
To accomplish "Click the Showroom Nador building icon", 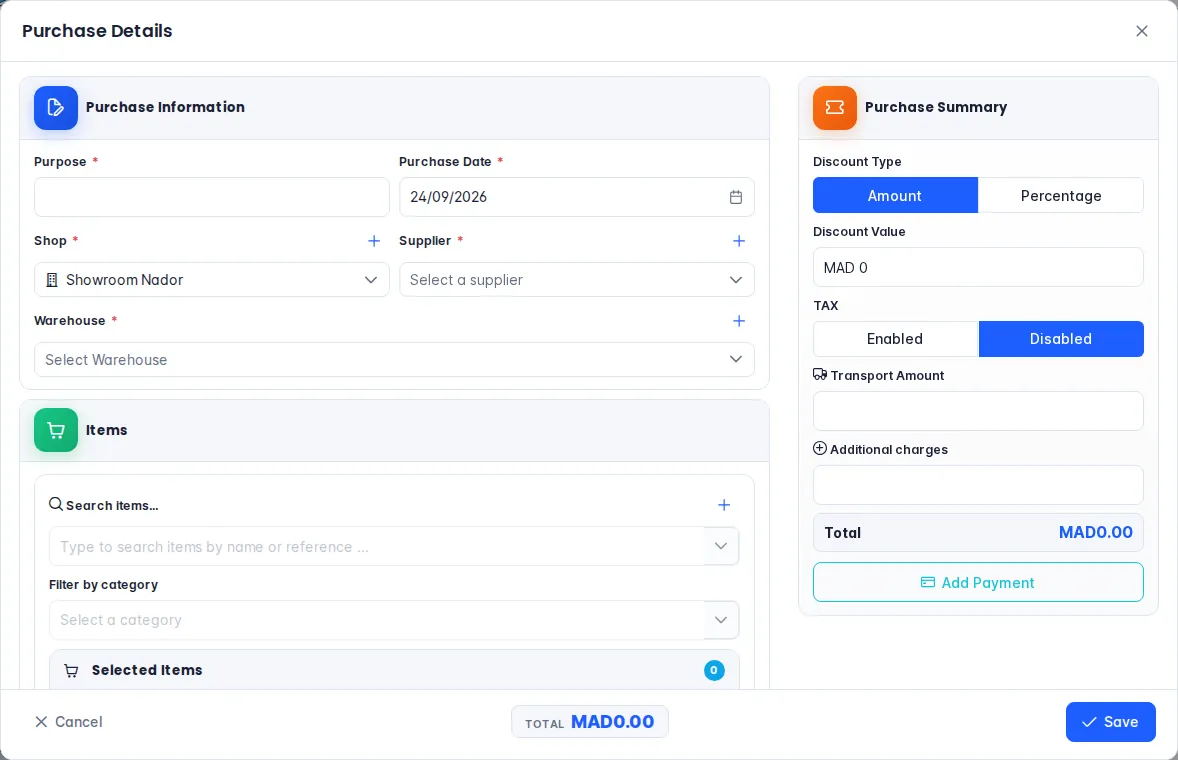I will (x=52, y=280).
